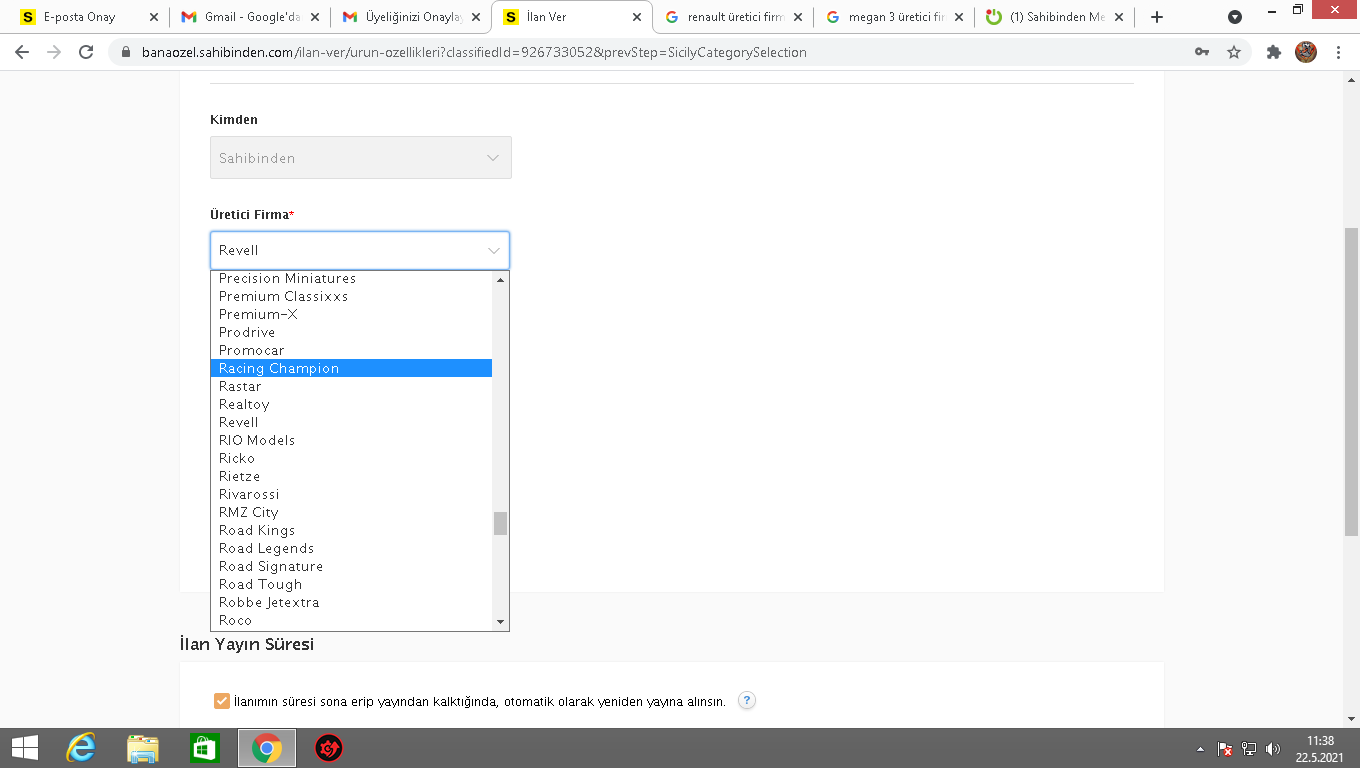
Task: Switch to the Sahibinden Mesaj tab
Action: pos(1055,17)
